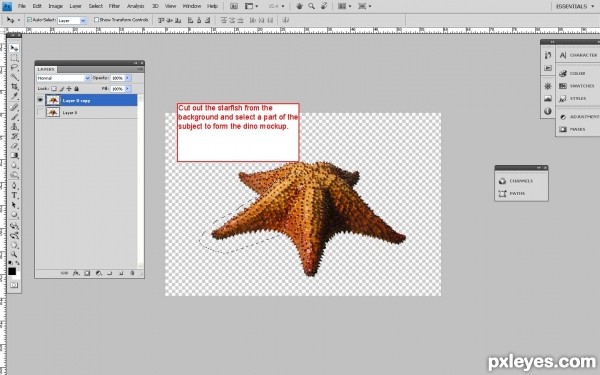This screenshot has height=375, width=600.
Task: Select the Crop tool
Action: point(14,86)
